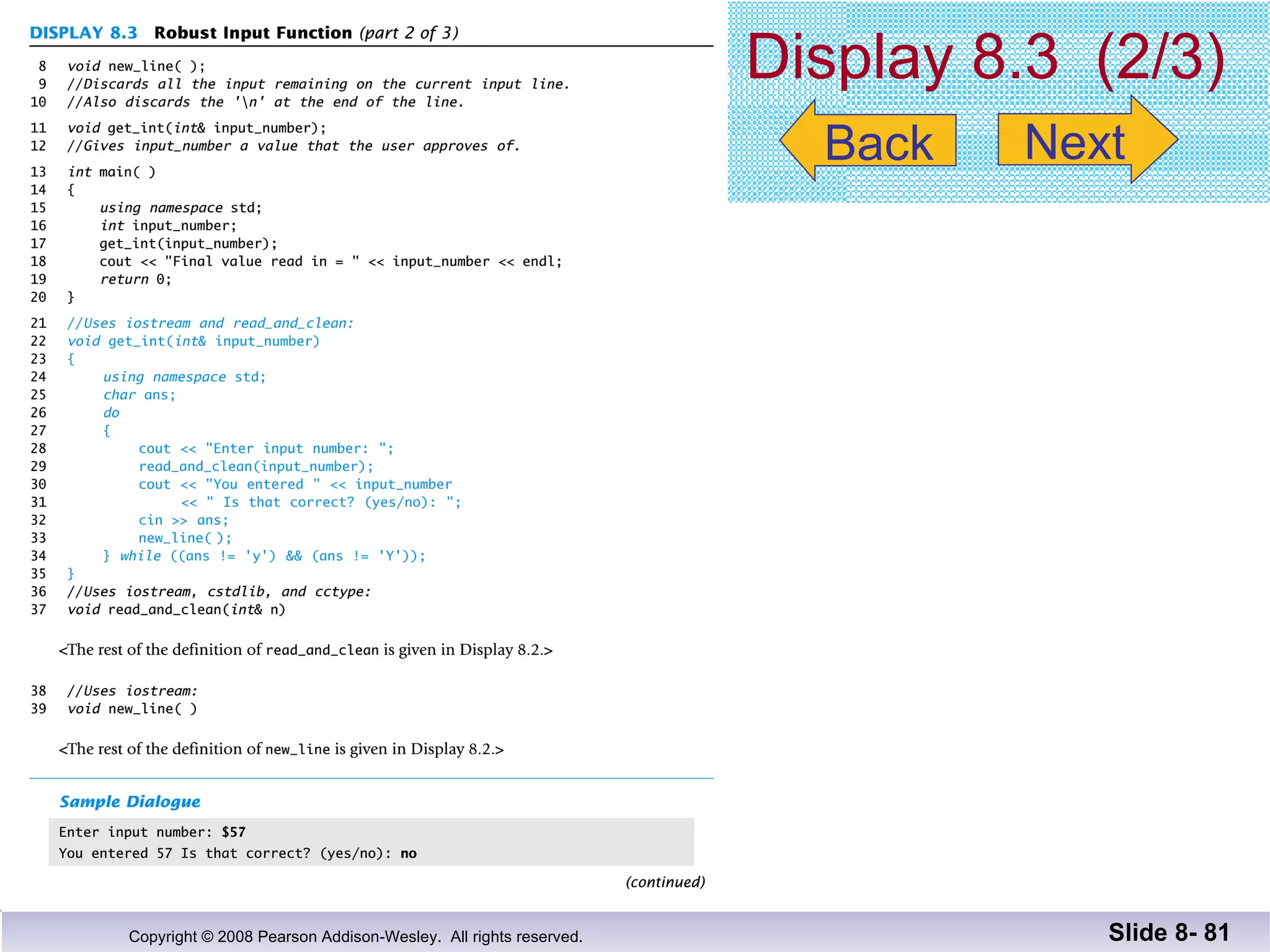Click blue line 22 'void get_int(int& input_number)'
1270x952 pixels.
[193, 342]
